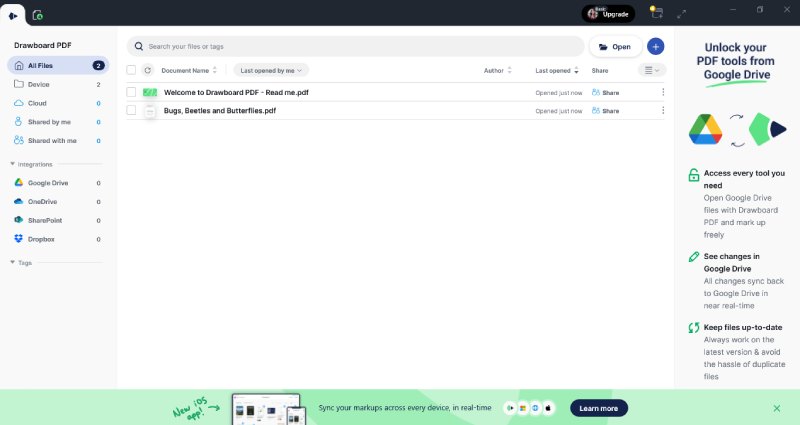The image size is (800, 425).
Task: Open Shared with me section
Action: pos(58,140)
